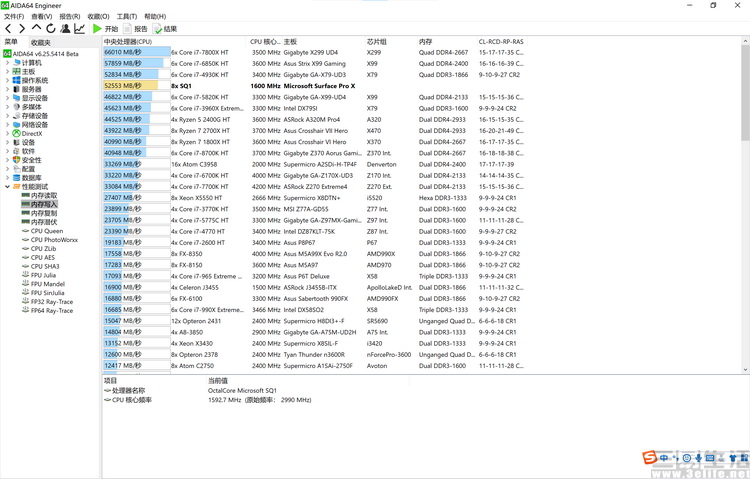Viewport: 750px width, 479px height.
Task: Select 内存复制 memory copy benchmark
Action: coord(40,213)
